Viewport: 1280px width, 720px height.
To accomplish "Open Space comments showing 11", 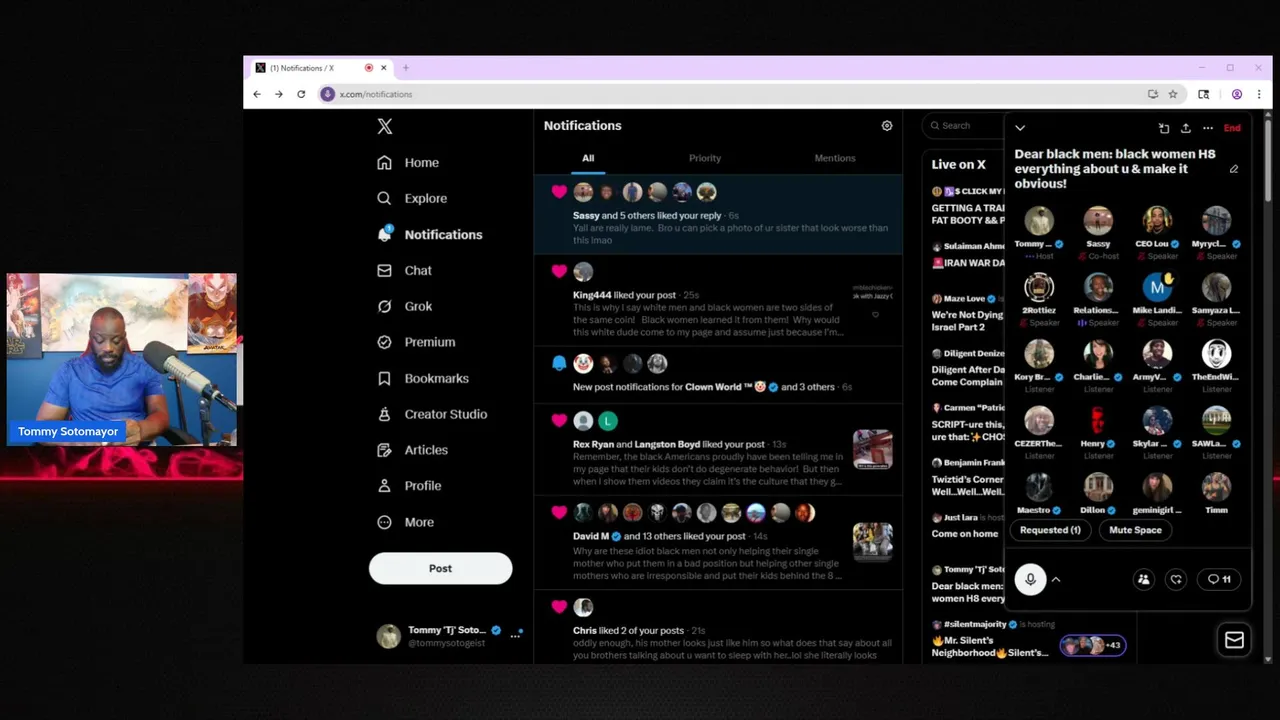I will pyautogui.click(x=1219, y=579).
